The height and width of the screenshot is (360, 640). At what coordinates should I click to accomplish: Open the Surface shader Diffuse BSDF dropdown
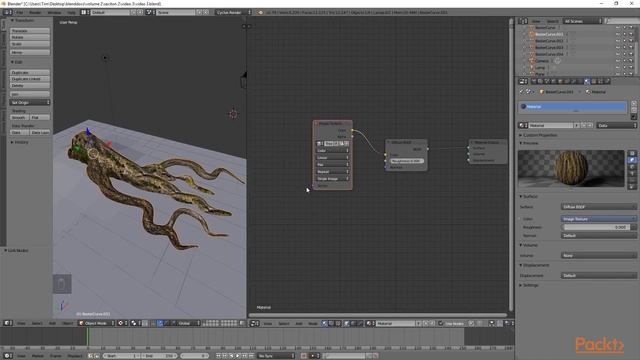598,207
